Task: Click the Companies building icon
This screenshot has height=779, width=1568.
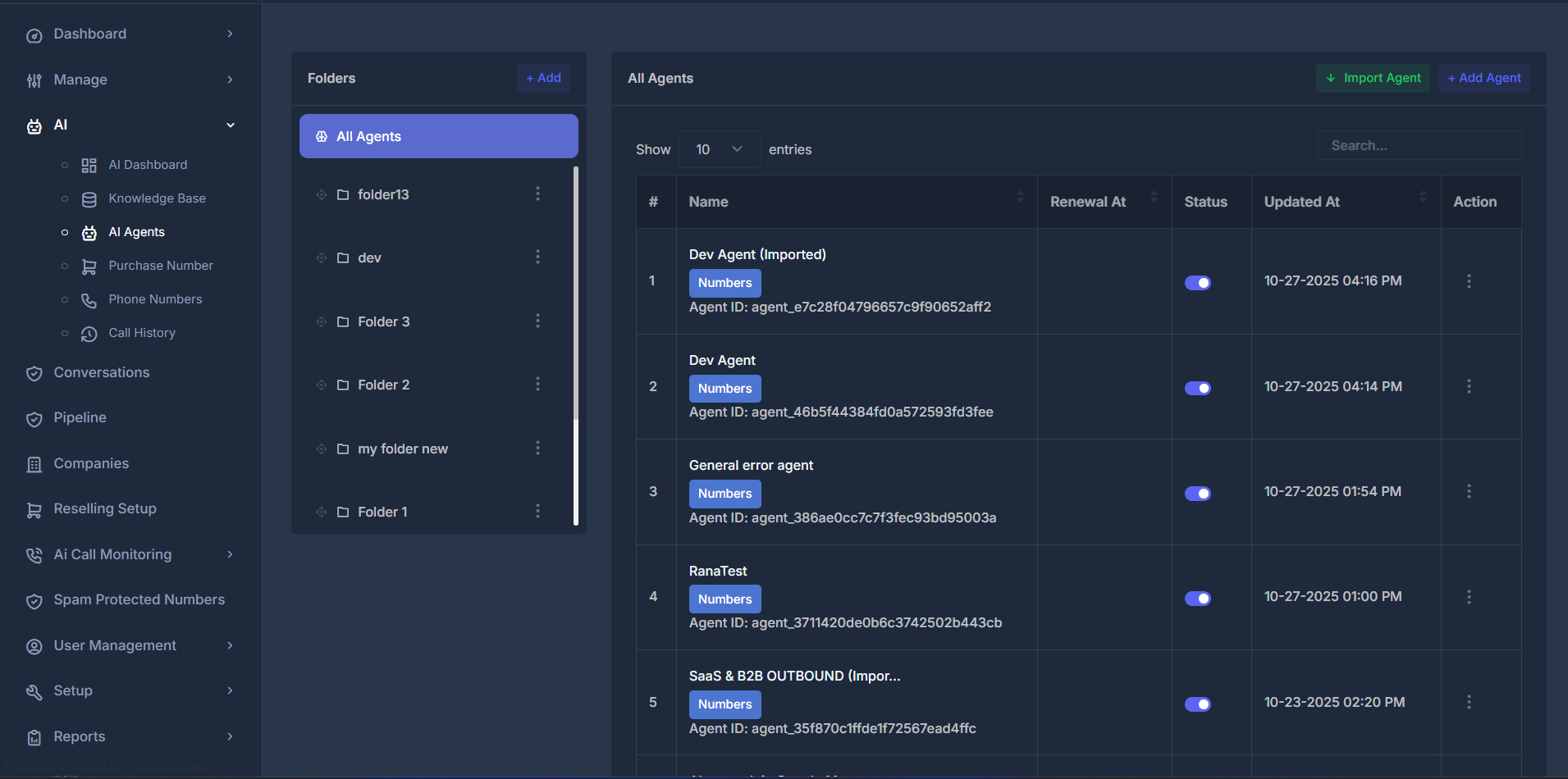Action: point(34,465)
